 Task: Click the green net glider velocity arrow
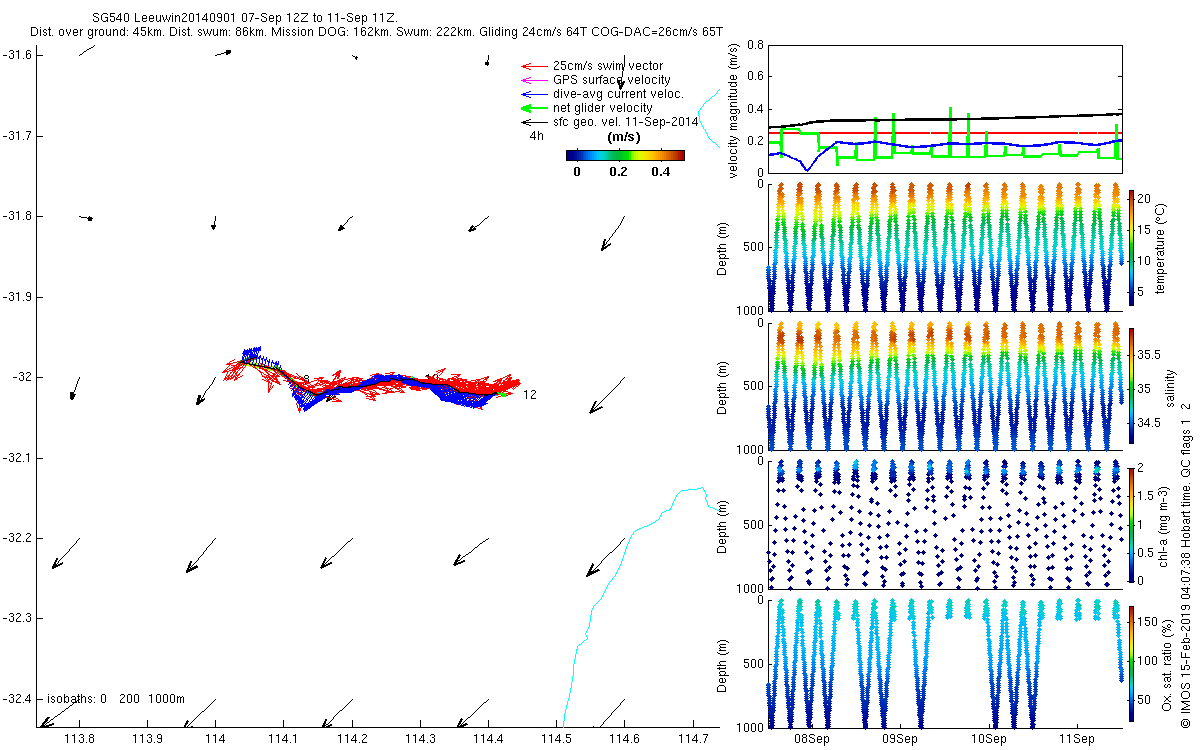(533, 108)
